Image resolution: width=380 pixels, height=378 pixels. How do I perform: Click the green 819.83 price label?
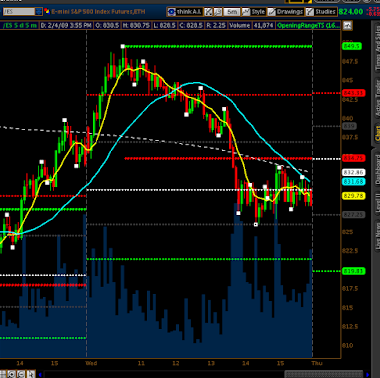pos(354,271)
